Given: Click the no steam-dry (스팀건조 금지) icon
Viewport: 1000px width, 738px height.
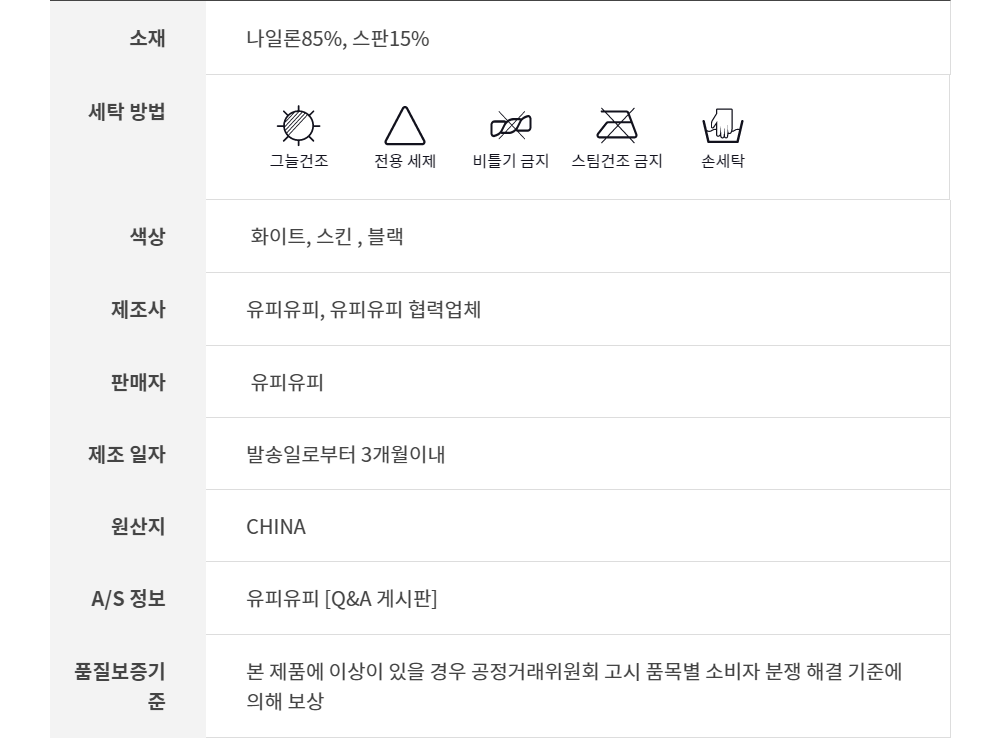Looking at the screenshot, I should click(616, 126).
